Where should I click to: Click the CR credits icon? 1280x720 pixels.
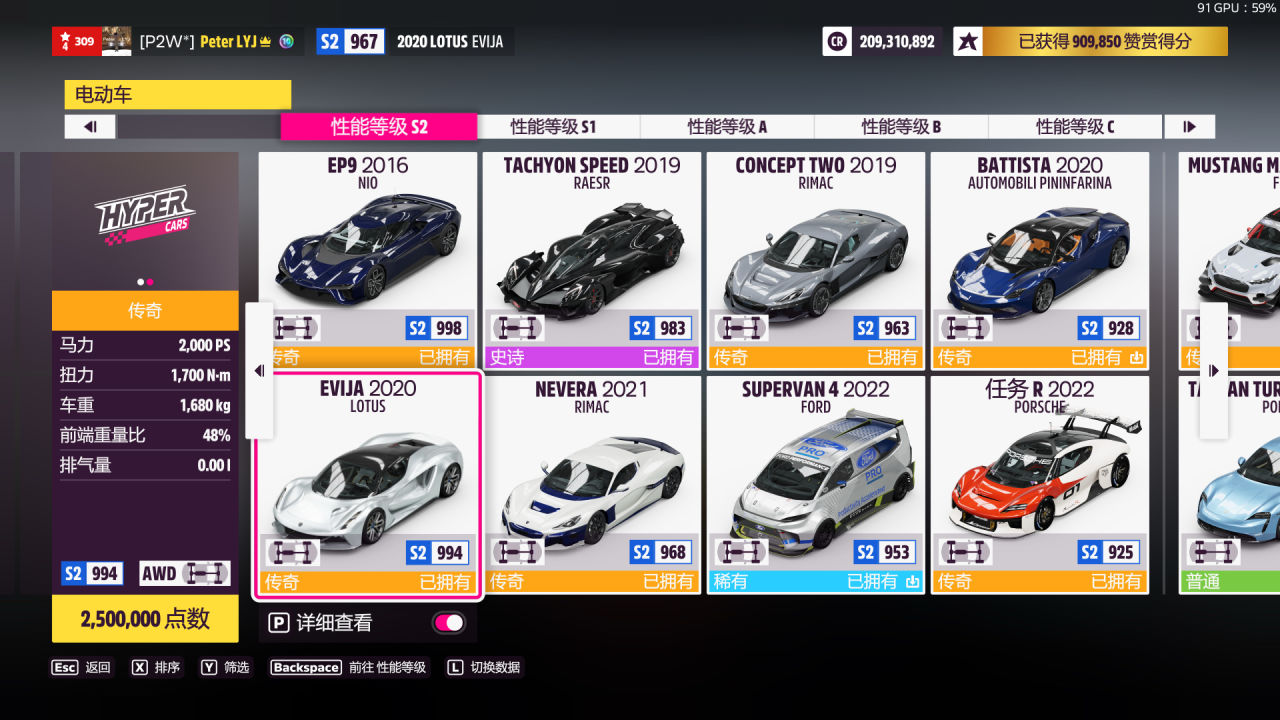(x=837, y=41)
